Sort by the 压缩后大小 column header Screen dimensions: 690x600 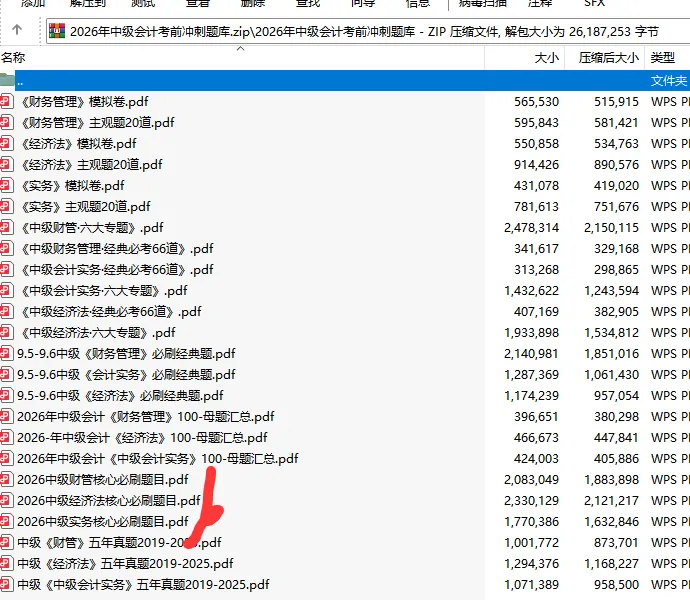[609, 58]
